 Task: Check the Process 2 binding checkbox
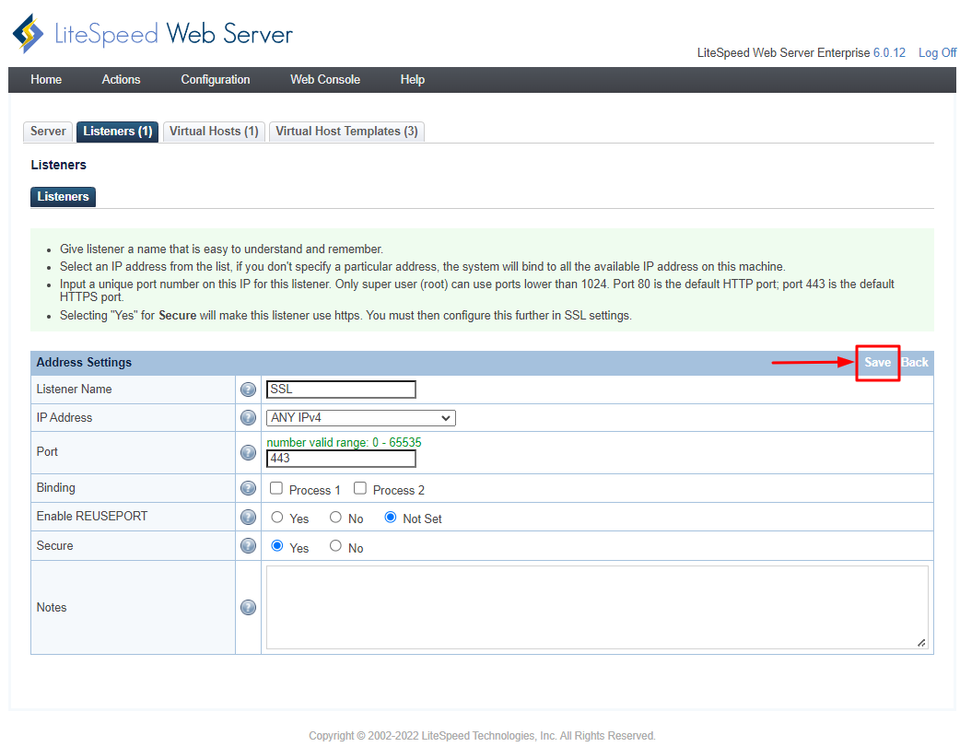click(x=360, y=488)
